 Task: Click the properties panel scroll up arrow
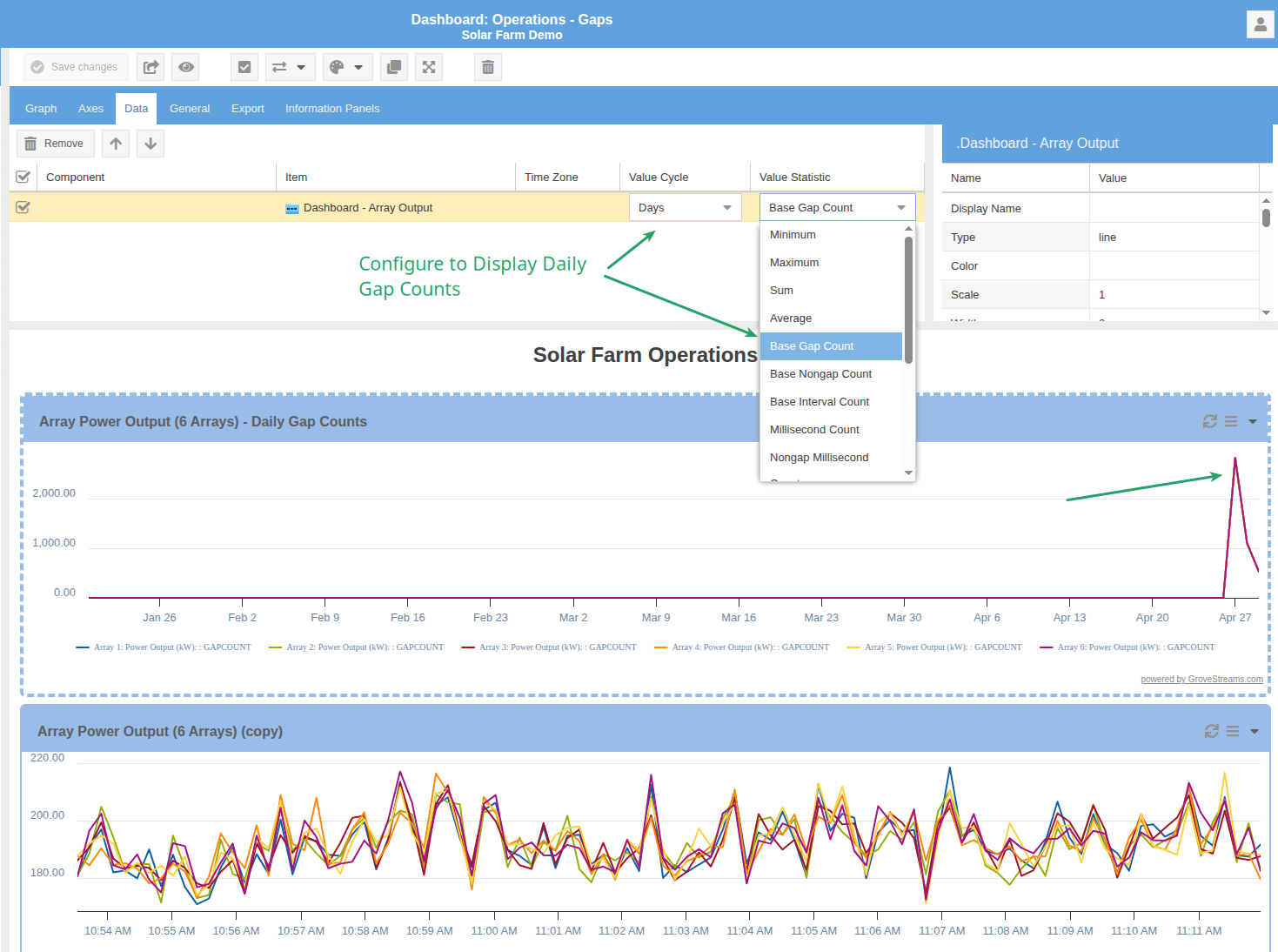1266,199
